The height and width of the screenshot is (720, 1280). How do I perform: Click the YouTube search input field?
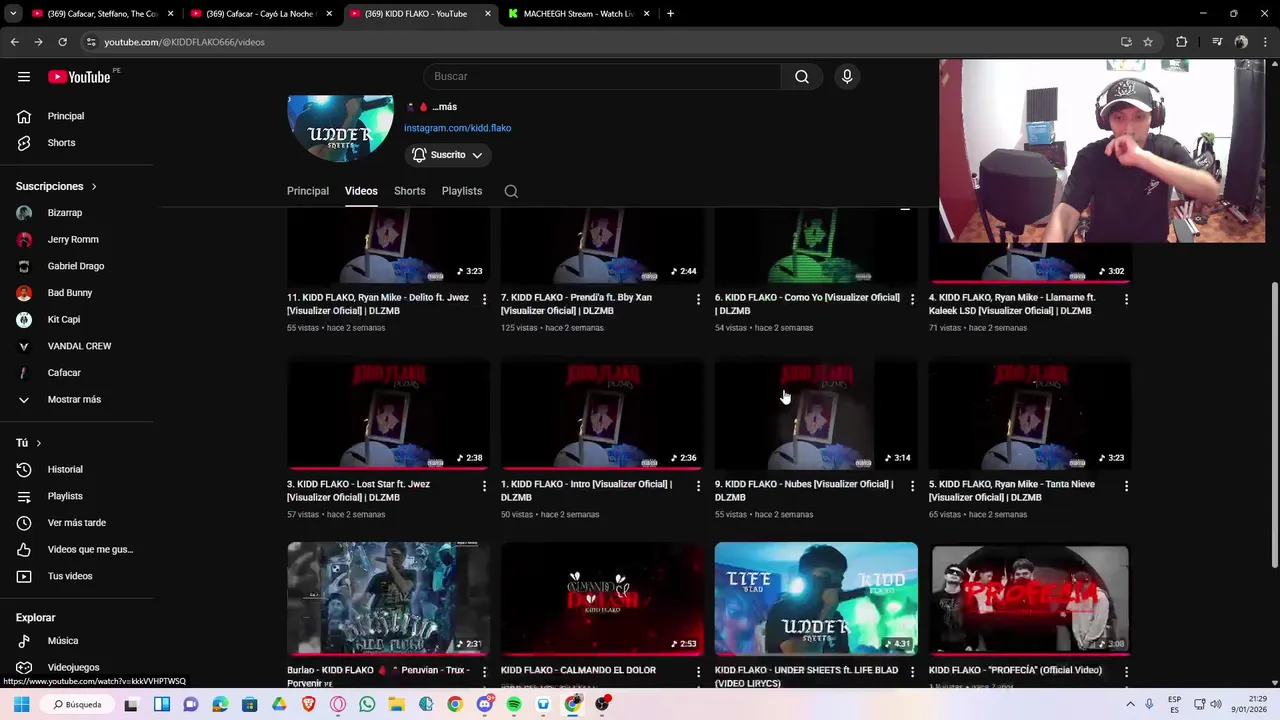click(602, 77)
